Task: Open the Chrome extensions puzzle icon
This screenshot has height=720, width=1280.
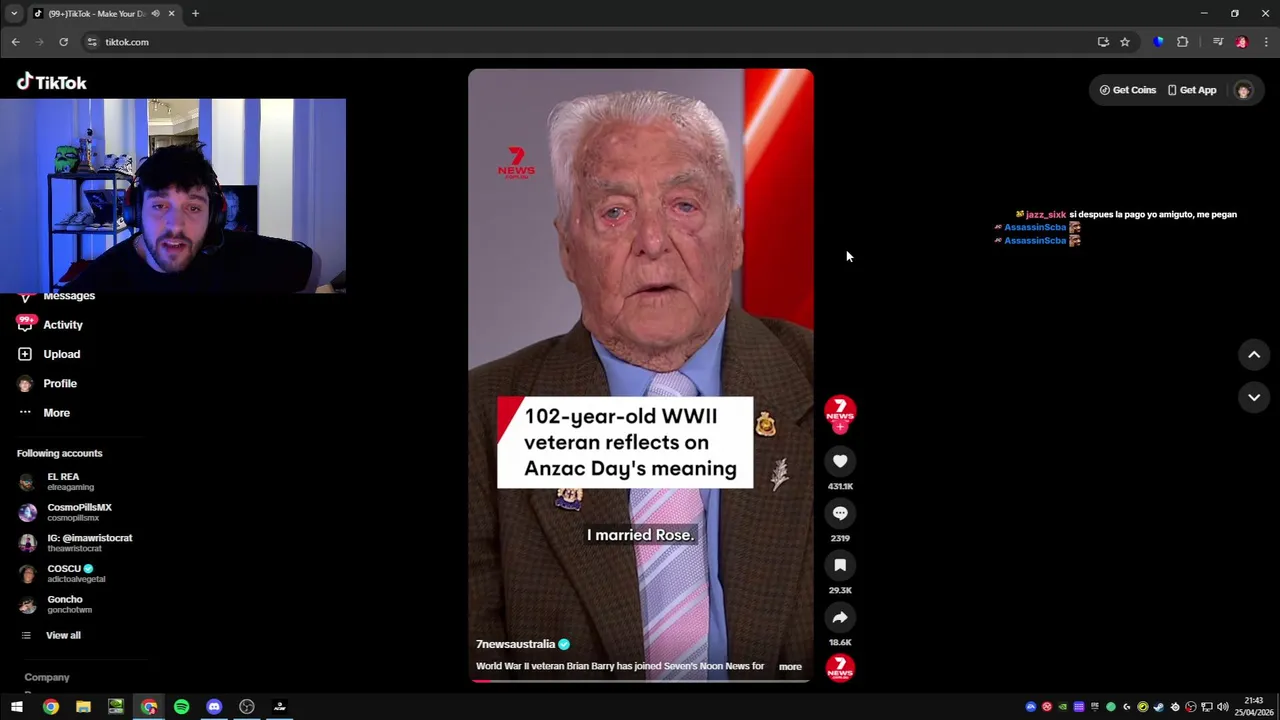Action: (1183, 42)
